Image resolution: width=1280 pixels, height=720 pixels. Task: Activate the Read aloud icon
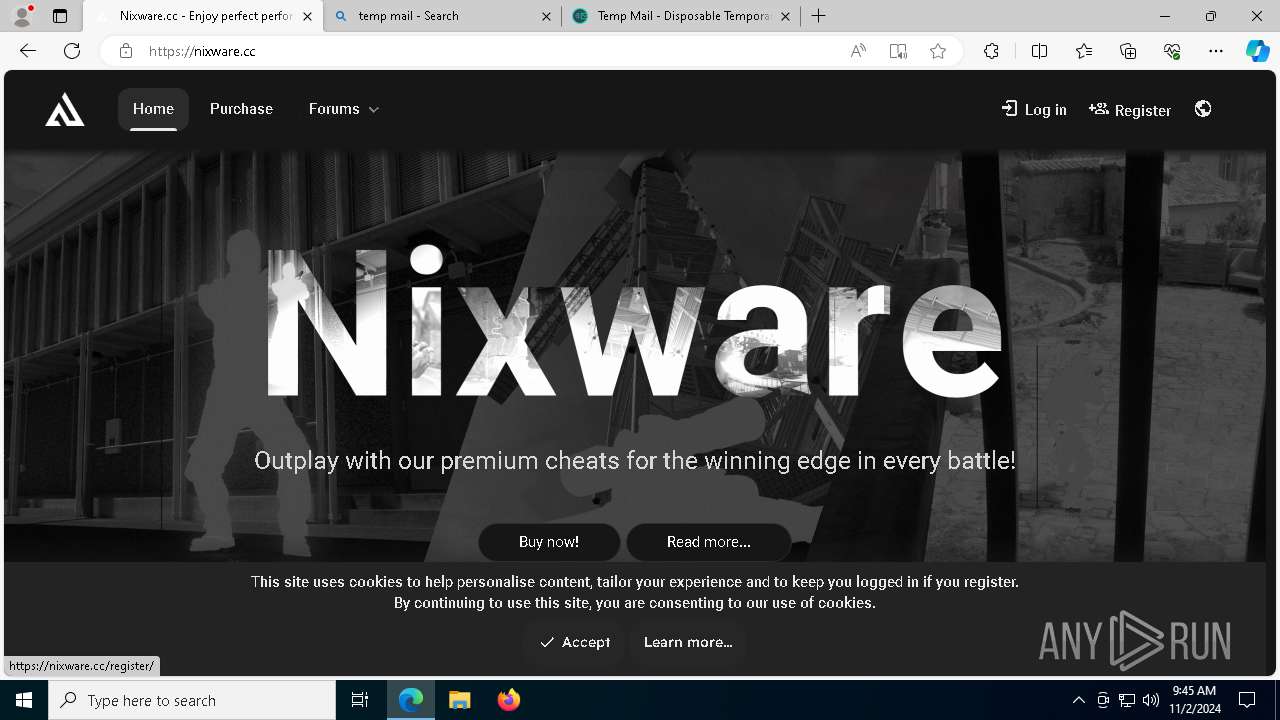pyautogui.click(x=858, y=51)
